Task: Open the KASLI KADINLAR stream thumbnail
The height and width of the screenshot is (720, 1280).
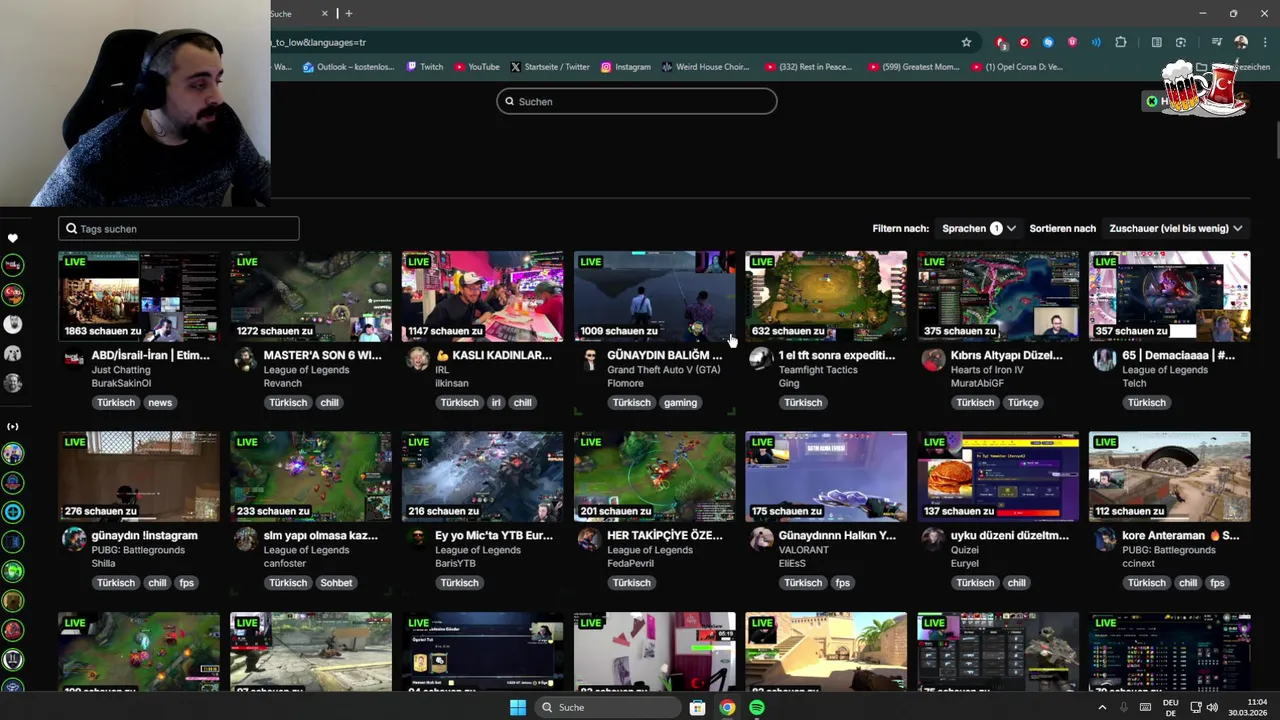Action: click(482, 296)
